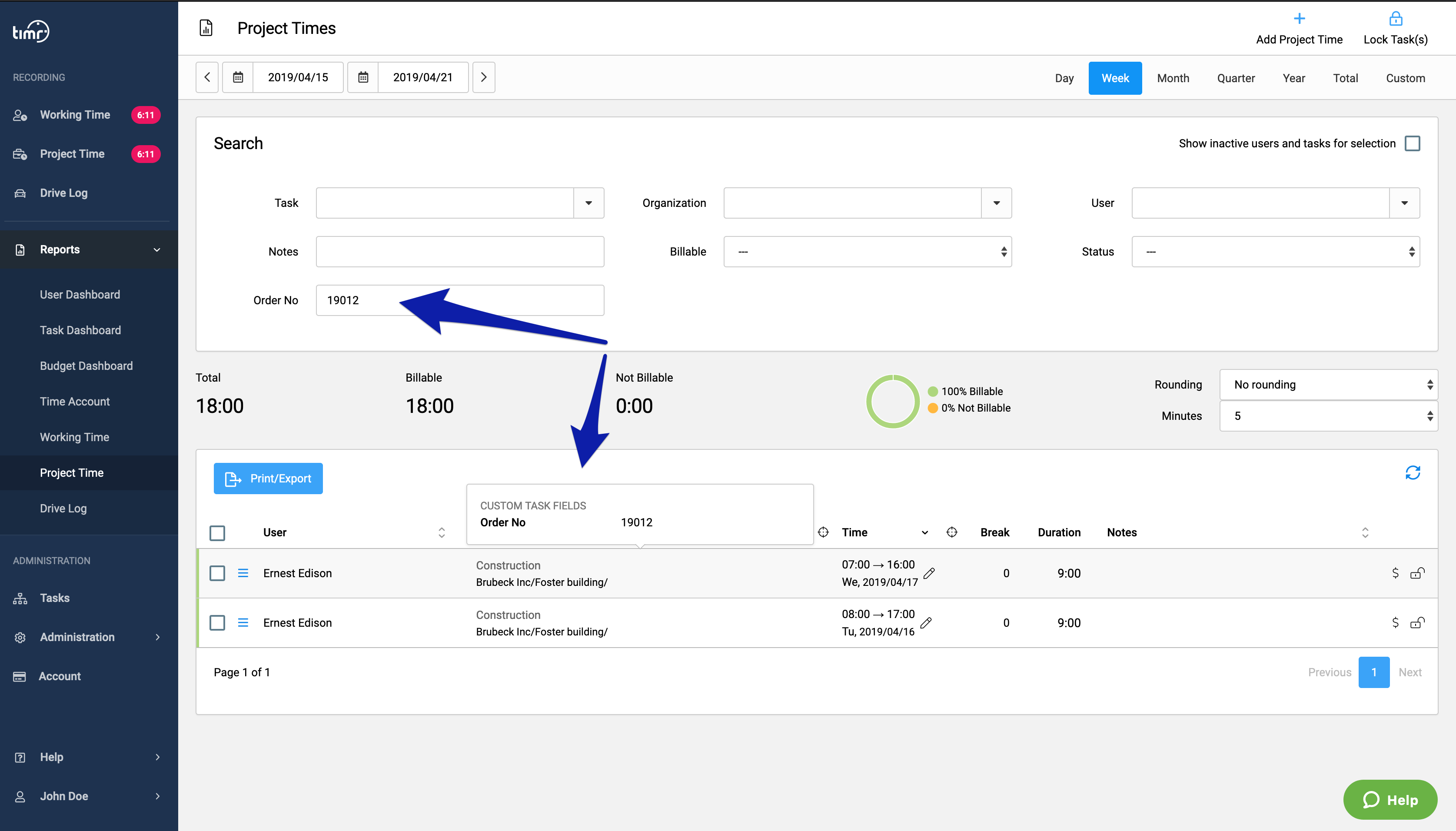Click the start date 2019/04/15 field
This screenshot has height=831, width=1456.
point(298,77)
